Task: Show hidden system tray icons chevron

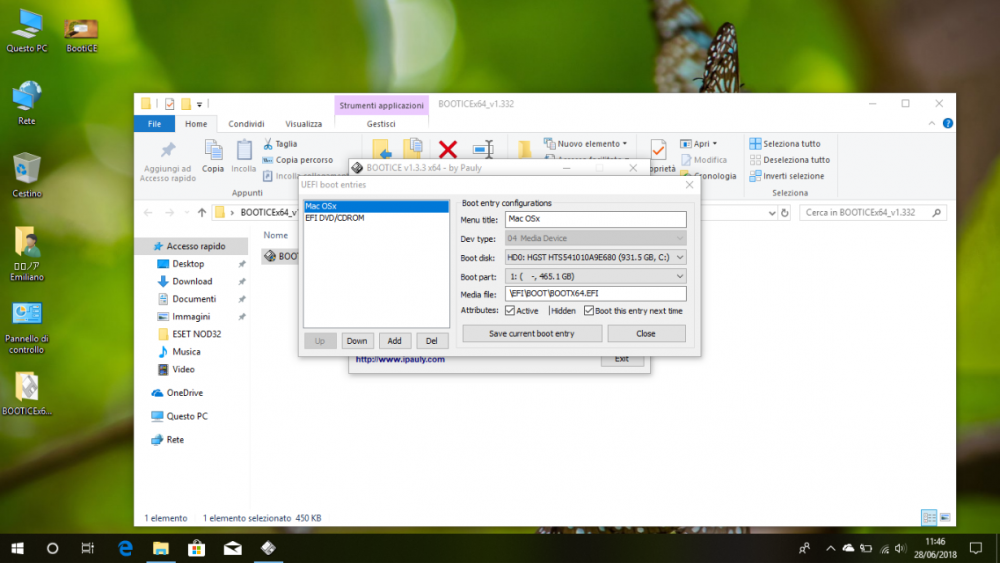Action: click(830, 548)
